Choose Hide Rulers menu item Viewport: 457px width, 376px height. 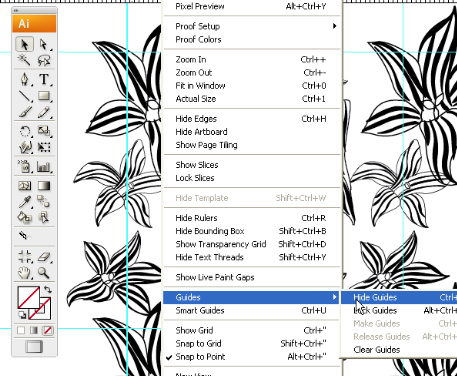(x=252, y=218)
